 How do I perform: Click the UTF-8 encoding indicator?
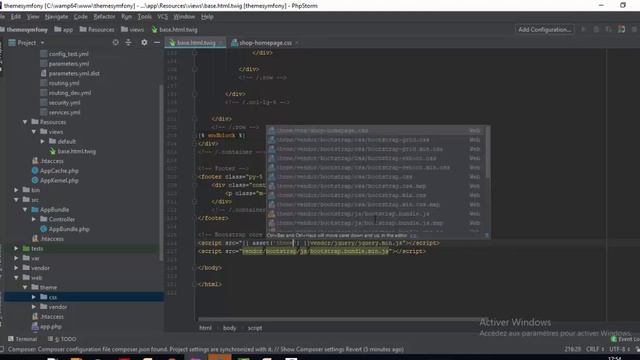pyautogui.click(x=620, y=349)
